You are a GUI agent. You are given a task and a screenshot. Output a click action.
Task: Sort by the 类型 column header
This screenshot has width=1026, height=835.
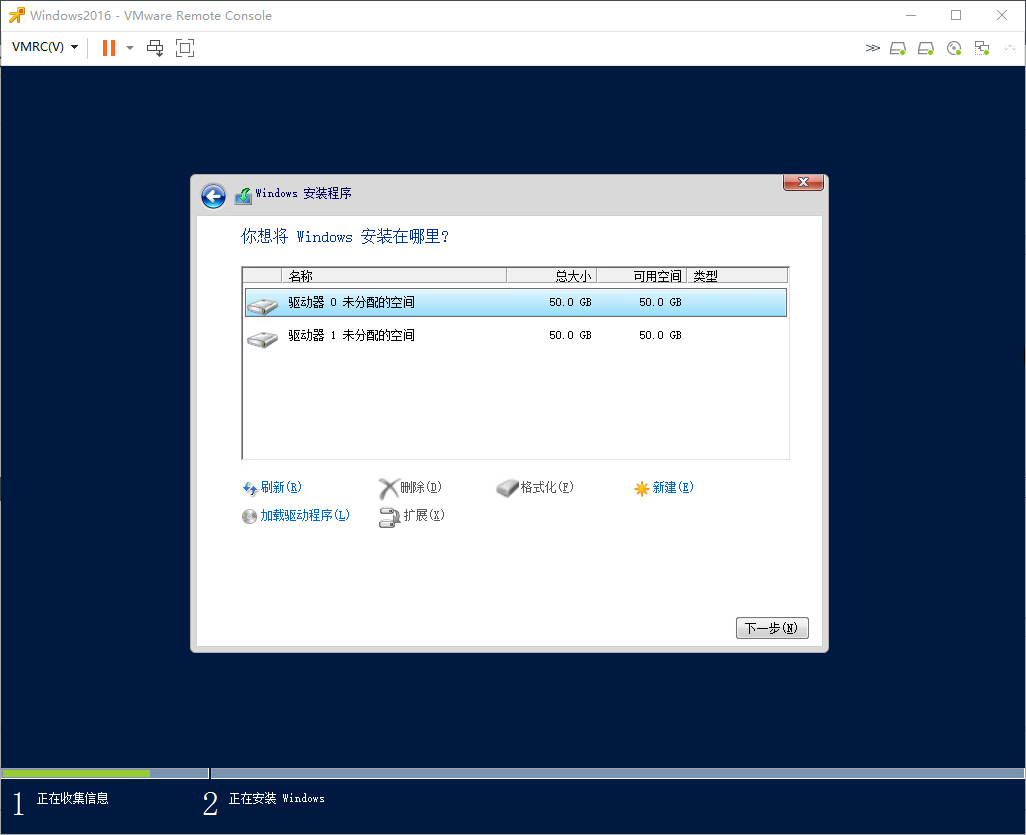click(737, 275)
